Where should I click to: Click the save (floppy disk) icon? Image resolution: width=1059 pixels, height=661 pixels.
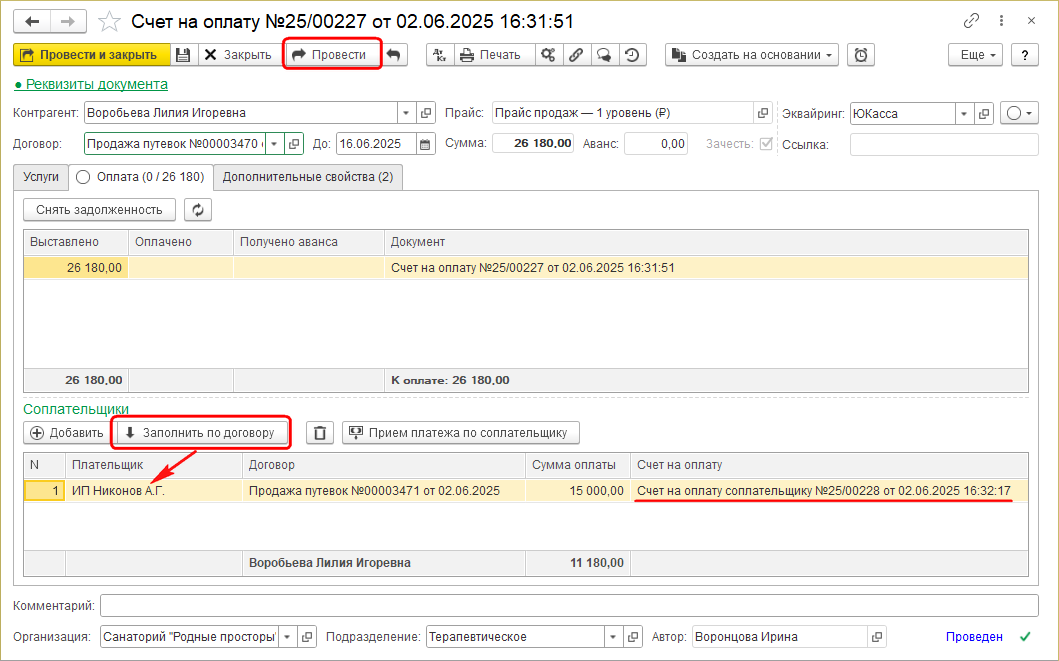pyautogui.click(x=183, y=55)
